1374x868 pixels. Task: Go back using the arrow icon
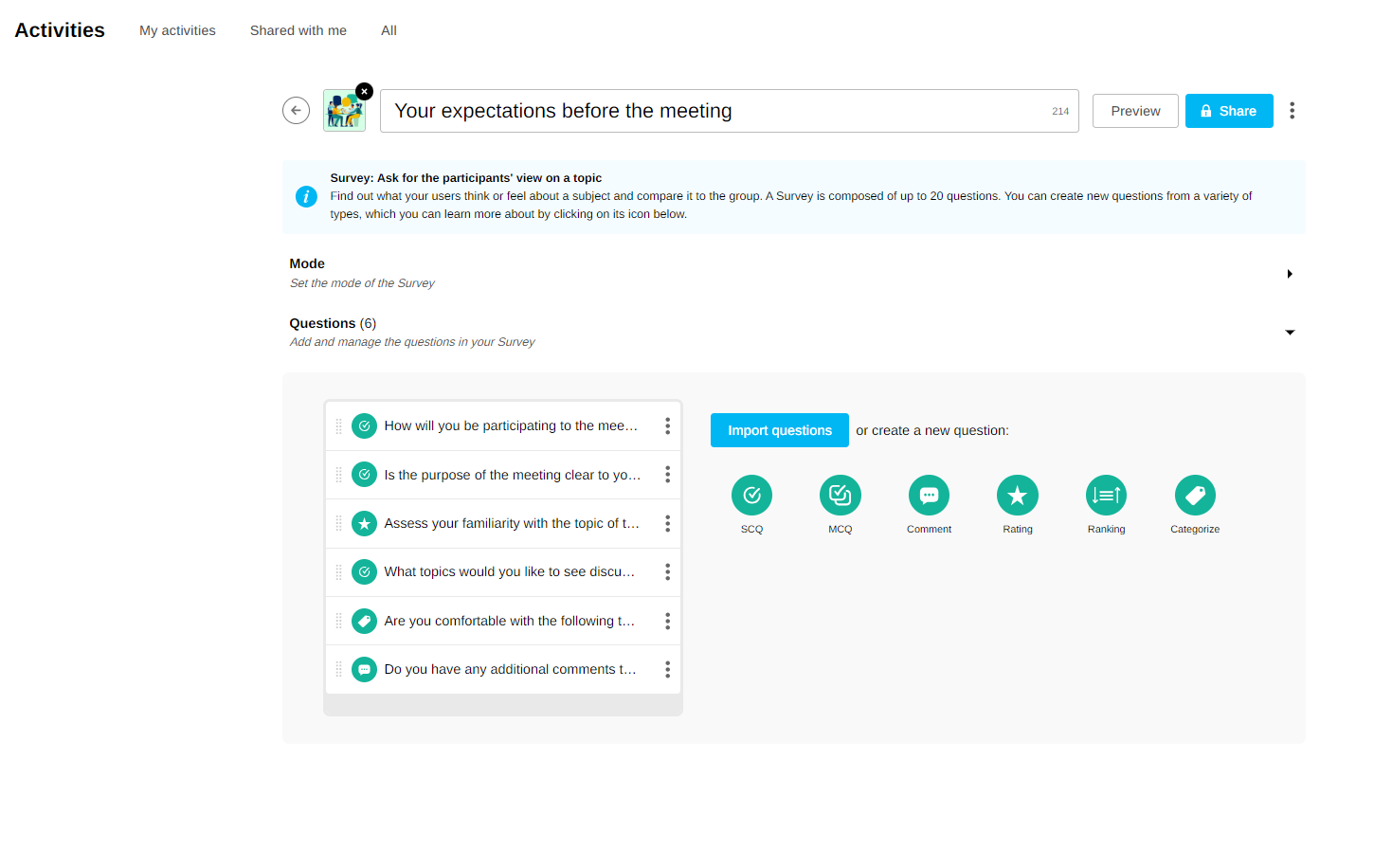296,111
